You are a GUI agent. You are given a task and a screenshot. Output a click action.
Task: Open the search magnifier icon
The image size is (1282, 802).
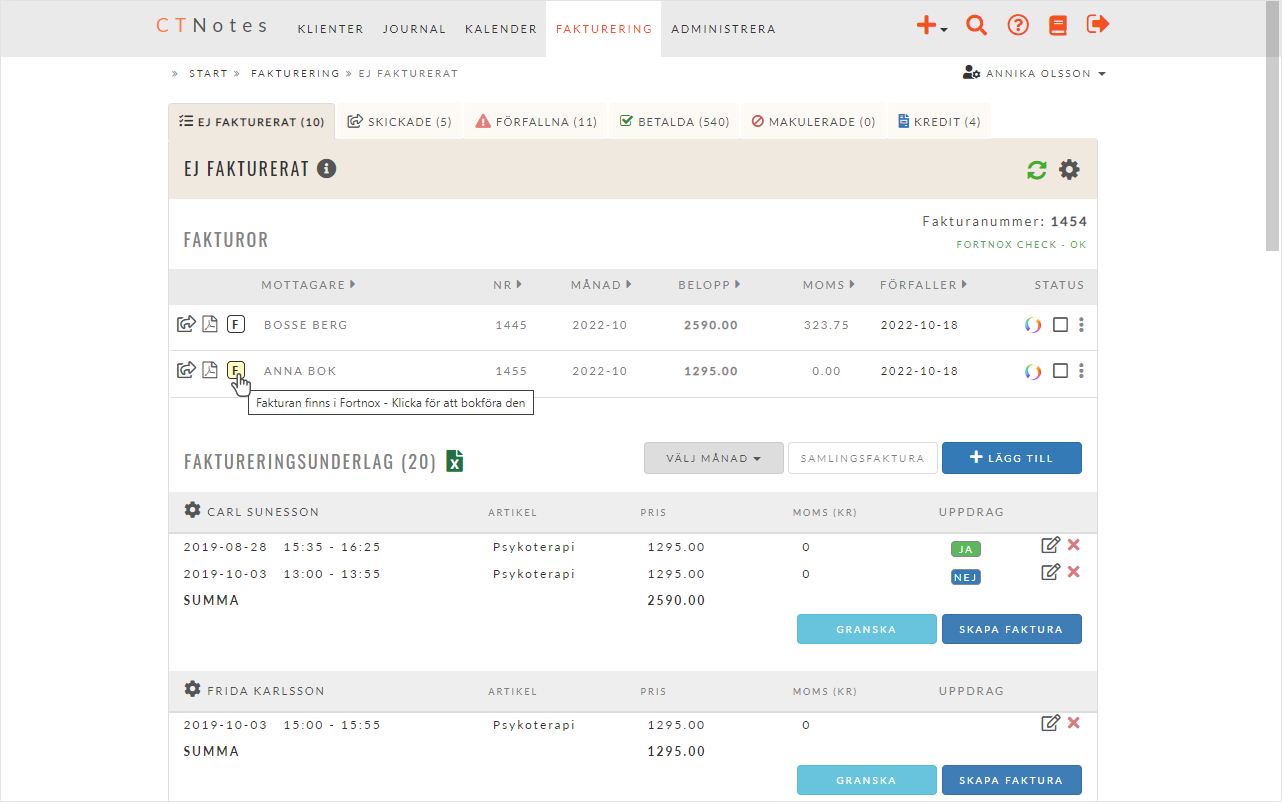point(976,26)
